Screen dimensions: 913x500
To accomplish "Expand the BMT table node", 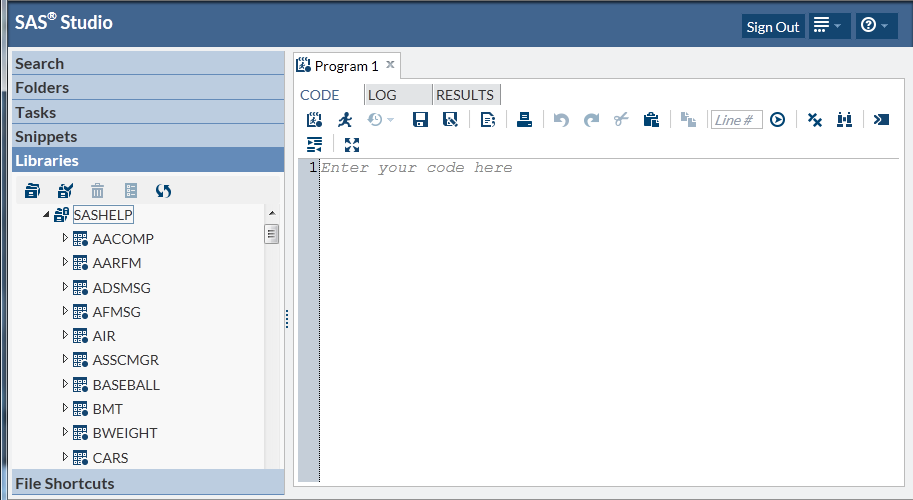I will (65, 408).
